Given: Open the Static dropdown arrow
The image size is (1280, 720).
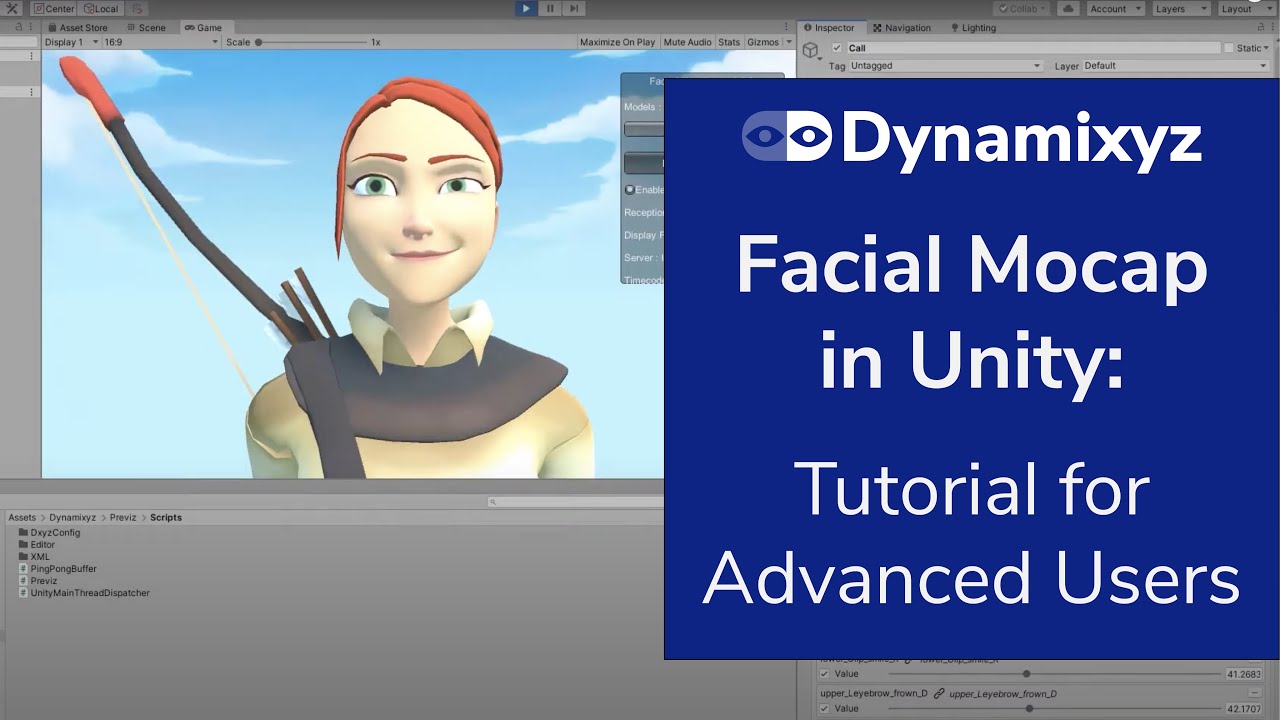Looking at the screenshot, I should click(x=1268, y=48).
